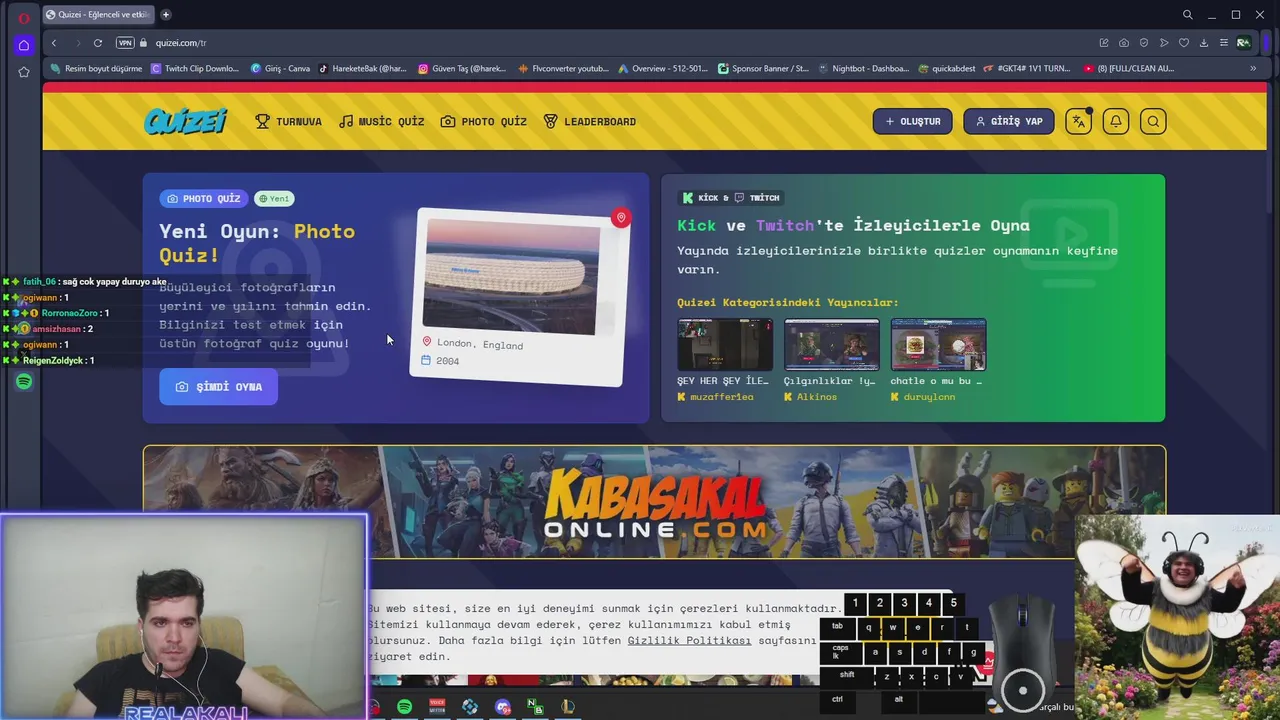Click the green Spotify overlay icon at left
1280x720 pixels.
tap(24, 381)
